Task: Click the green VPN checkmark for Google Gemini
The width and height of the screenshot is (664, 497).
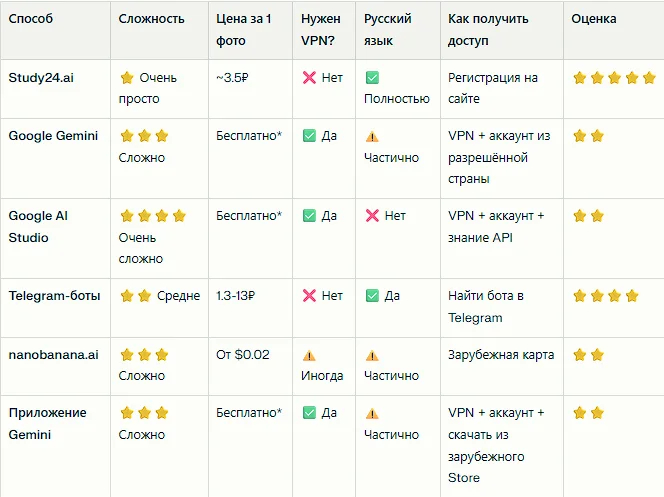Action: tap(309, 136)
